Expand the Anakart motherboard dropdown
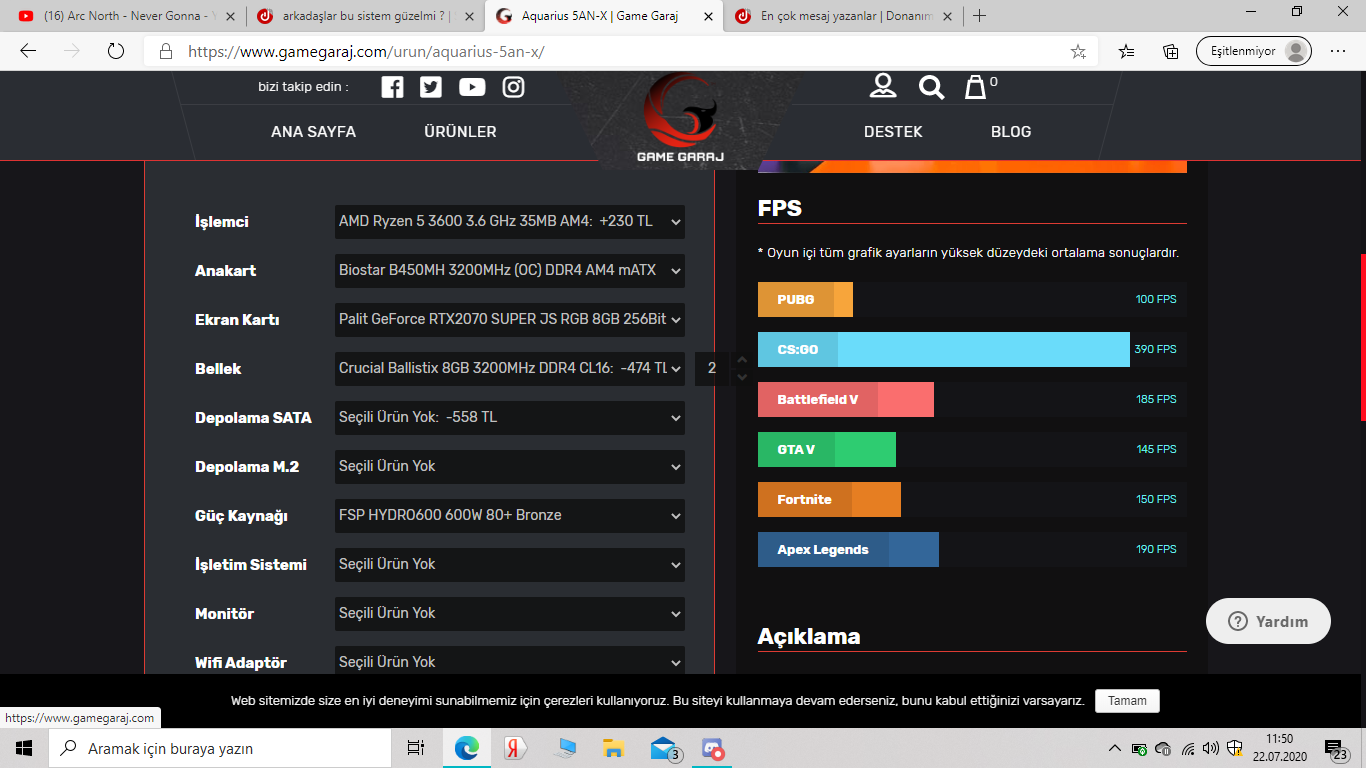Viewport: 1366px width, 768px height. pos(510,270)
